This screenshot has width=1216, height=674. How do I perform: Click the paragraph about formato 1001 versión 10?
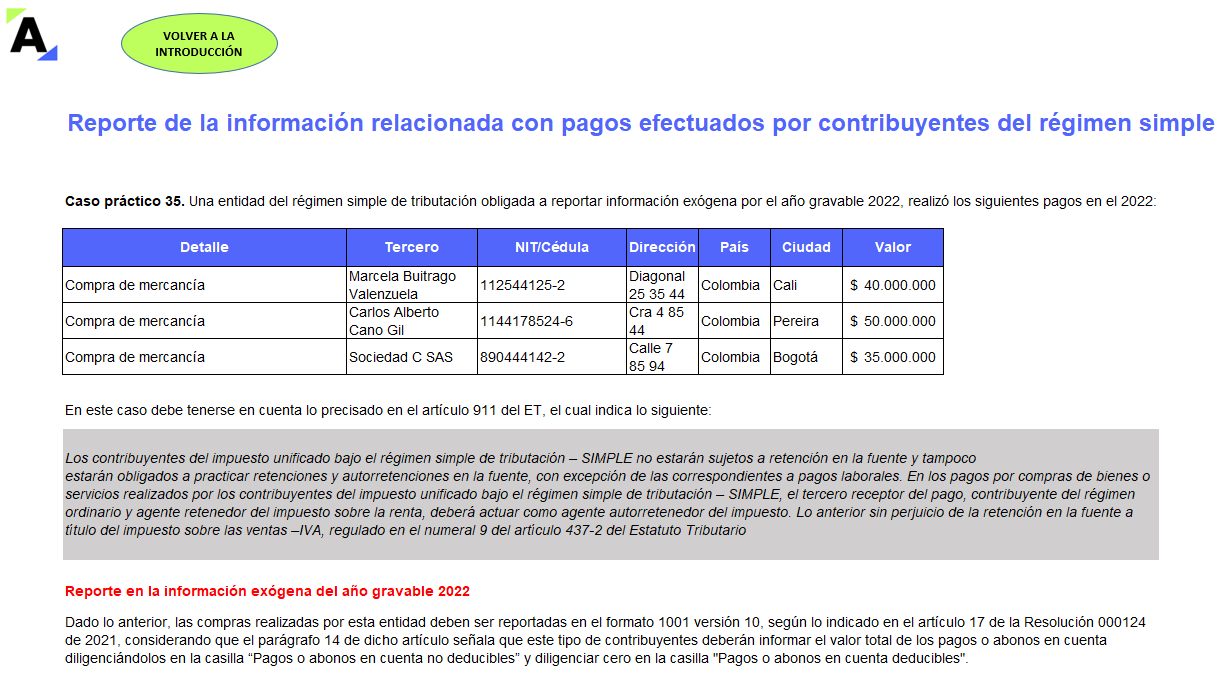tap(605, 641)
